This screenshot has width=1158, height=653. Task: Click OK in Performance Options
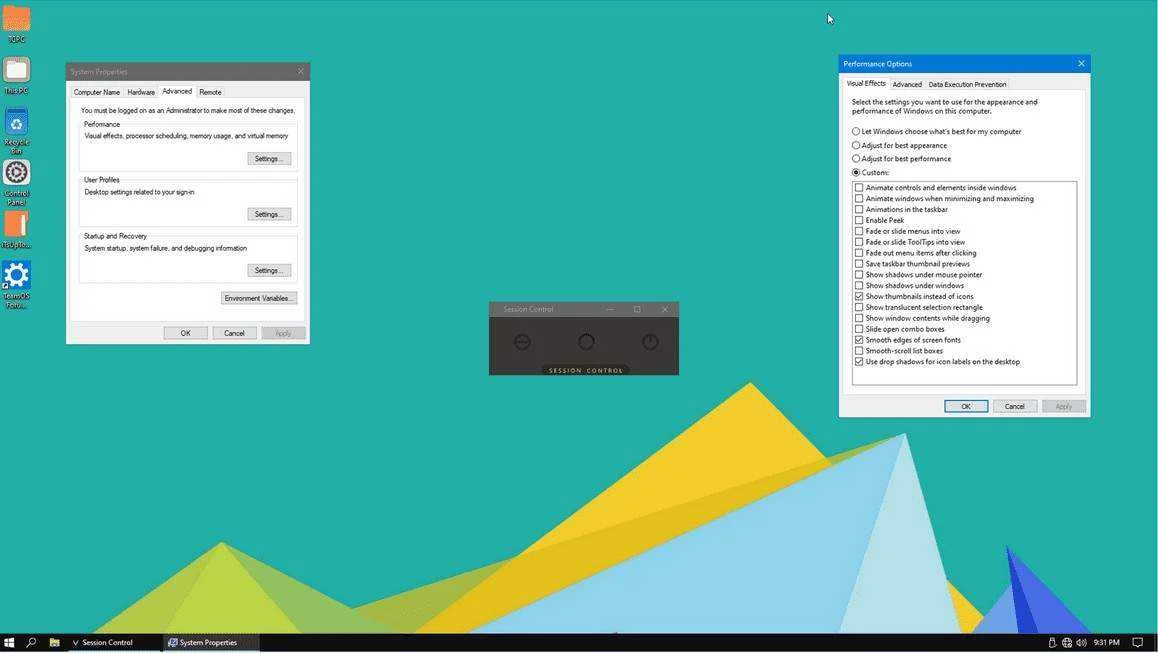coord(966,406)
